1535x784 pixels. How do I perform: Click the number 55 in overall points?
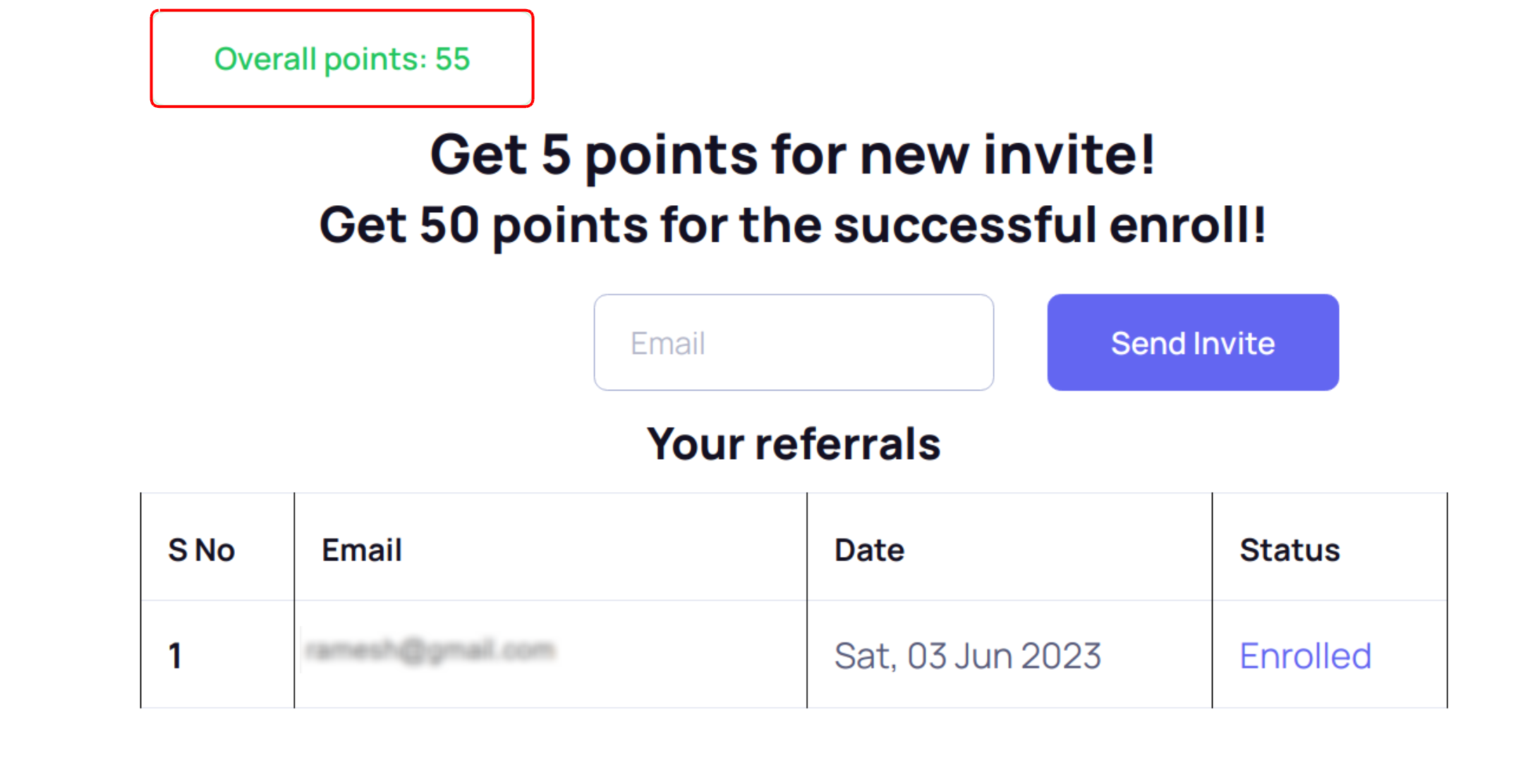pos(452,59)
